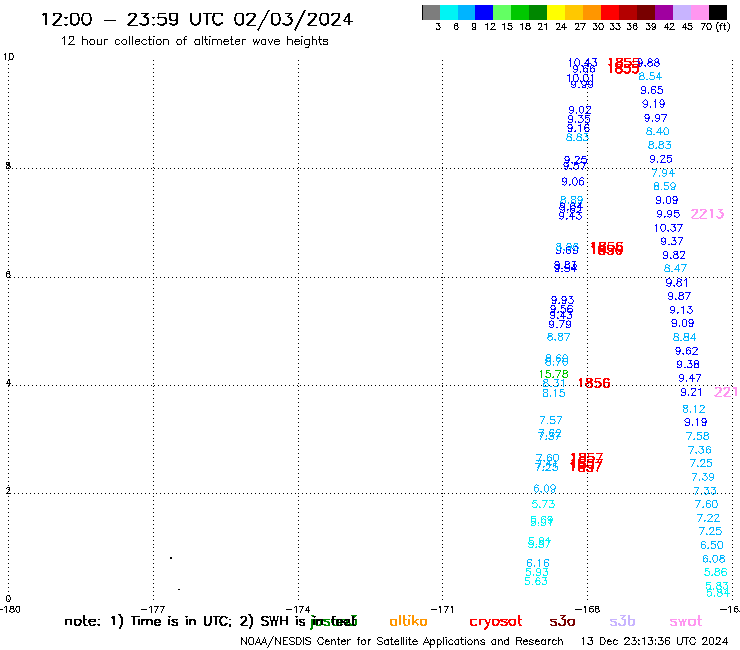Click the wave height value '9.87'
This screenshot has width=740, height=650.
679,296
